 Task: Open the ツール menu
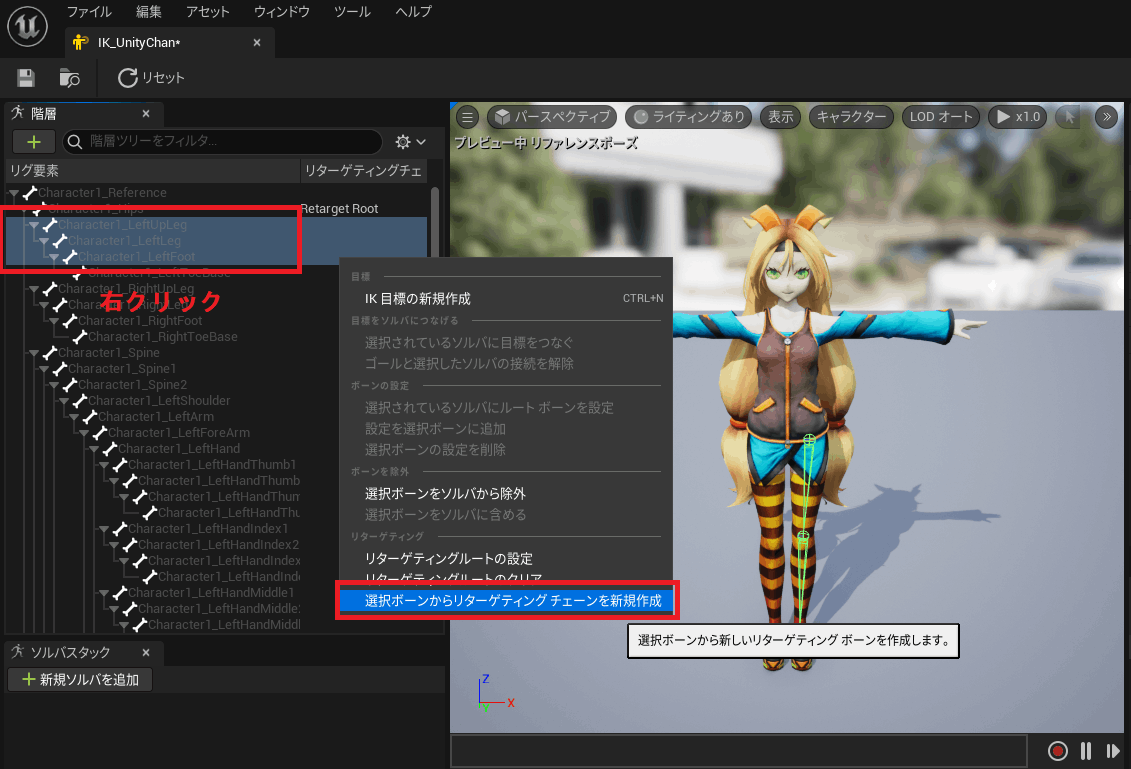point(352,12)
